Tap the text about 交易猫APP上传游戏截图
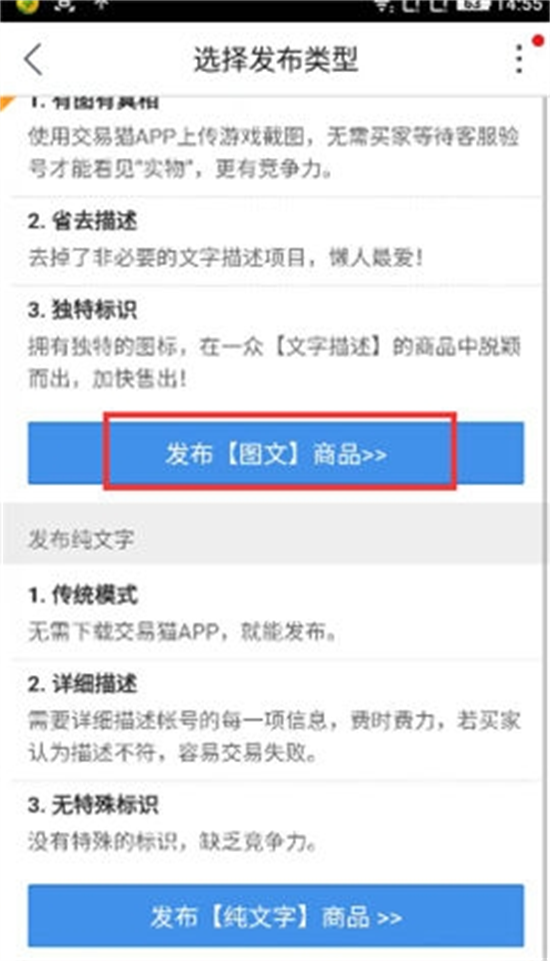Image resolution: width=550 pixels, height=961 pixels. [273, 152]
